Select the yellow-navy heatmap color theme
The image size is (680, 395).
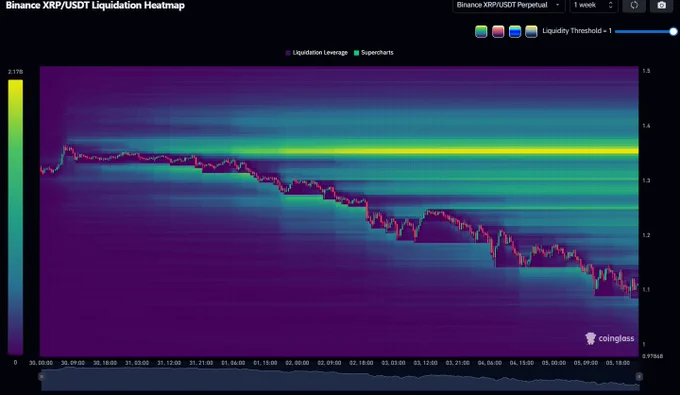click(x=531, y=31)
